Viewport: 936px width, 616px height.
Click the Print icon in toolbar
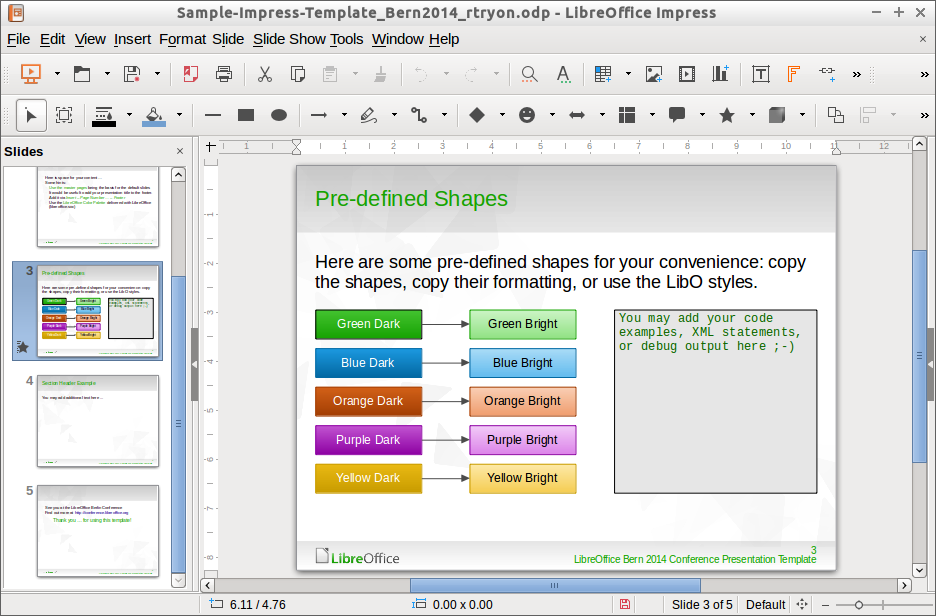click(224, 74)
